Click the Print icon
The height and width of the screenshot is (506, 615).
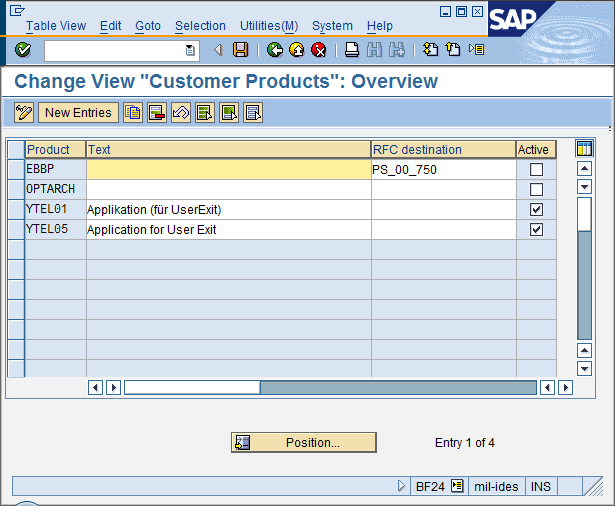[x=352, y=50]
